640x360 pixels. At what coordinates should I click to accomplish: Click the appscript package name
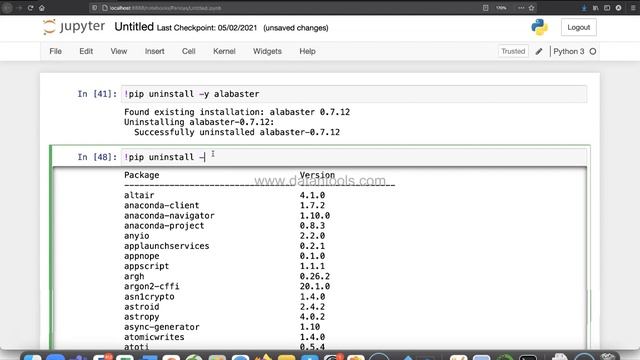pos(147,266)
